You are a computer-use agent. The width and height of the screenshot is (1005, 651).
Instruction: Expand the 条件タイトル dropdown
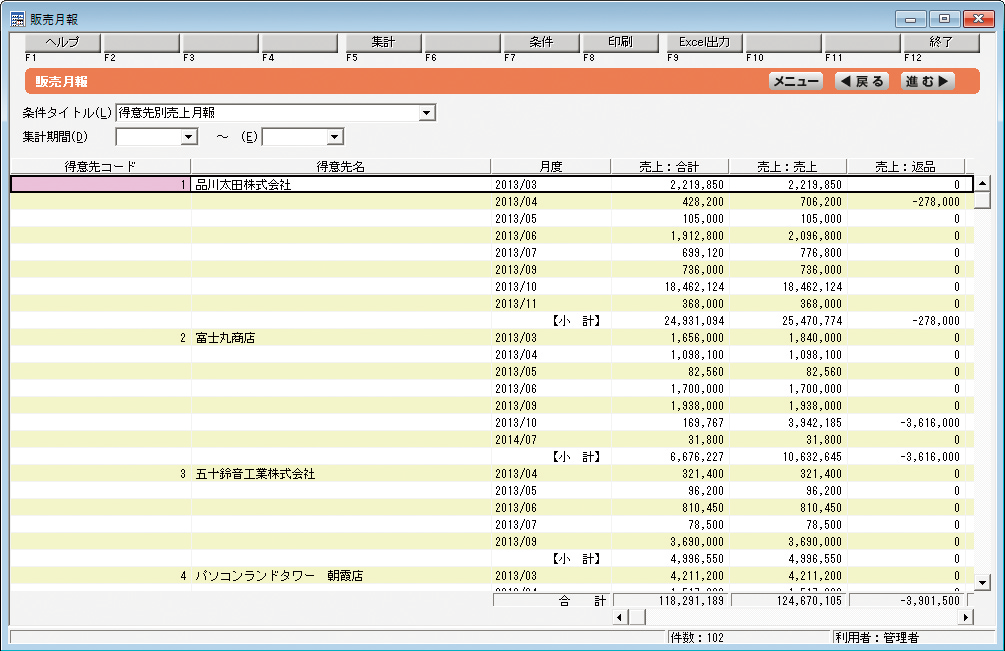(427, 113)
